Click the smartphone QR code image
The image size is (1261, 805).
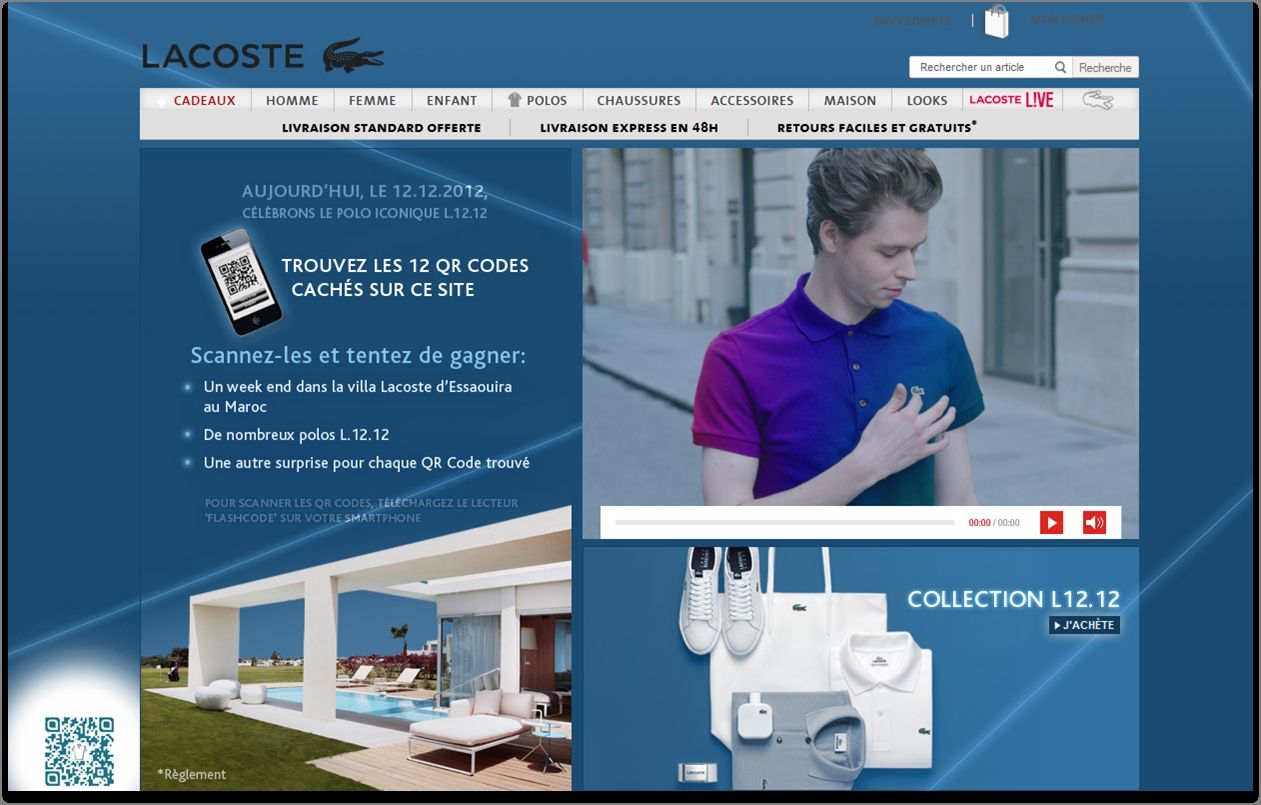click(x=241, y=282)
